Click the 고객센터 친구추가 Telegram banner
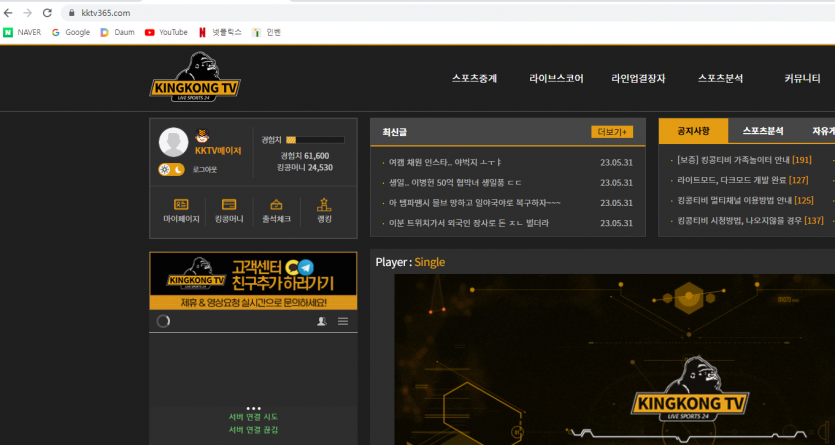 coord(253,281)
